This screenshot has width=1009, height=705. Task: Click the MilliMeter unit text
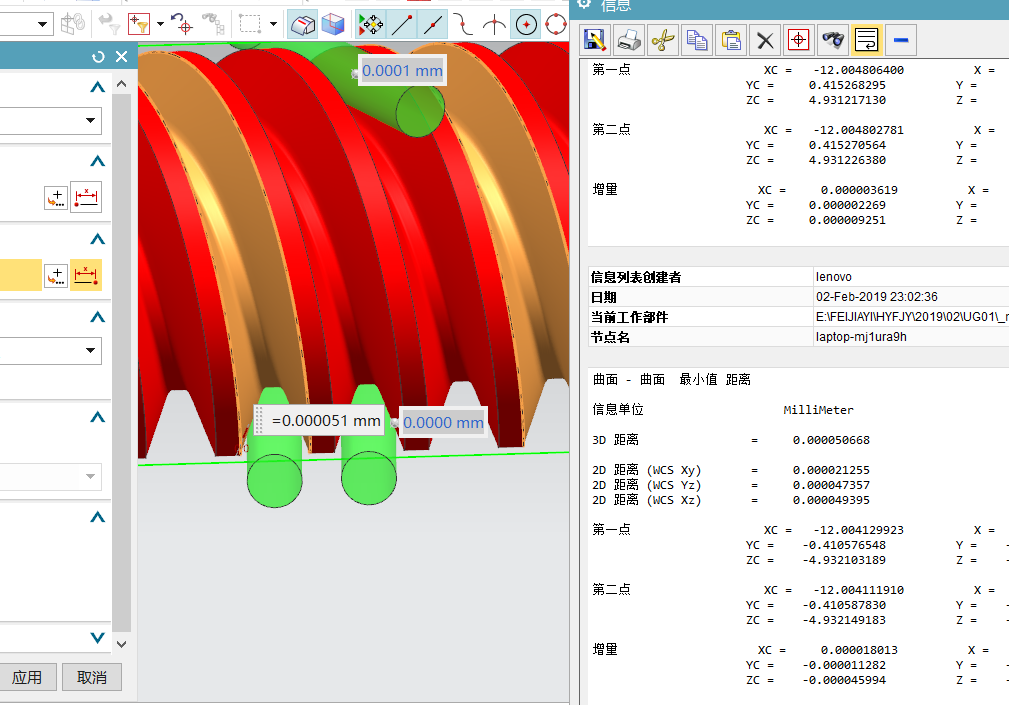818,410
